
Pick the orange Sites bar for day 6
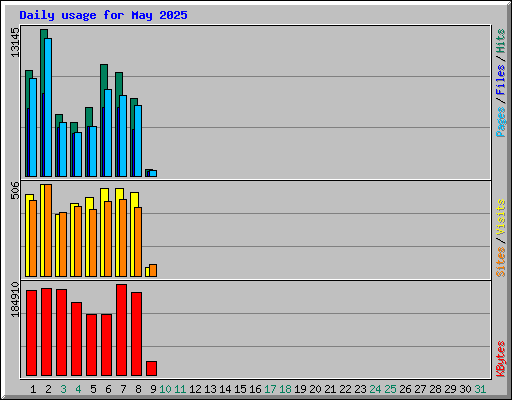[x=108, y=239]
